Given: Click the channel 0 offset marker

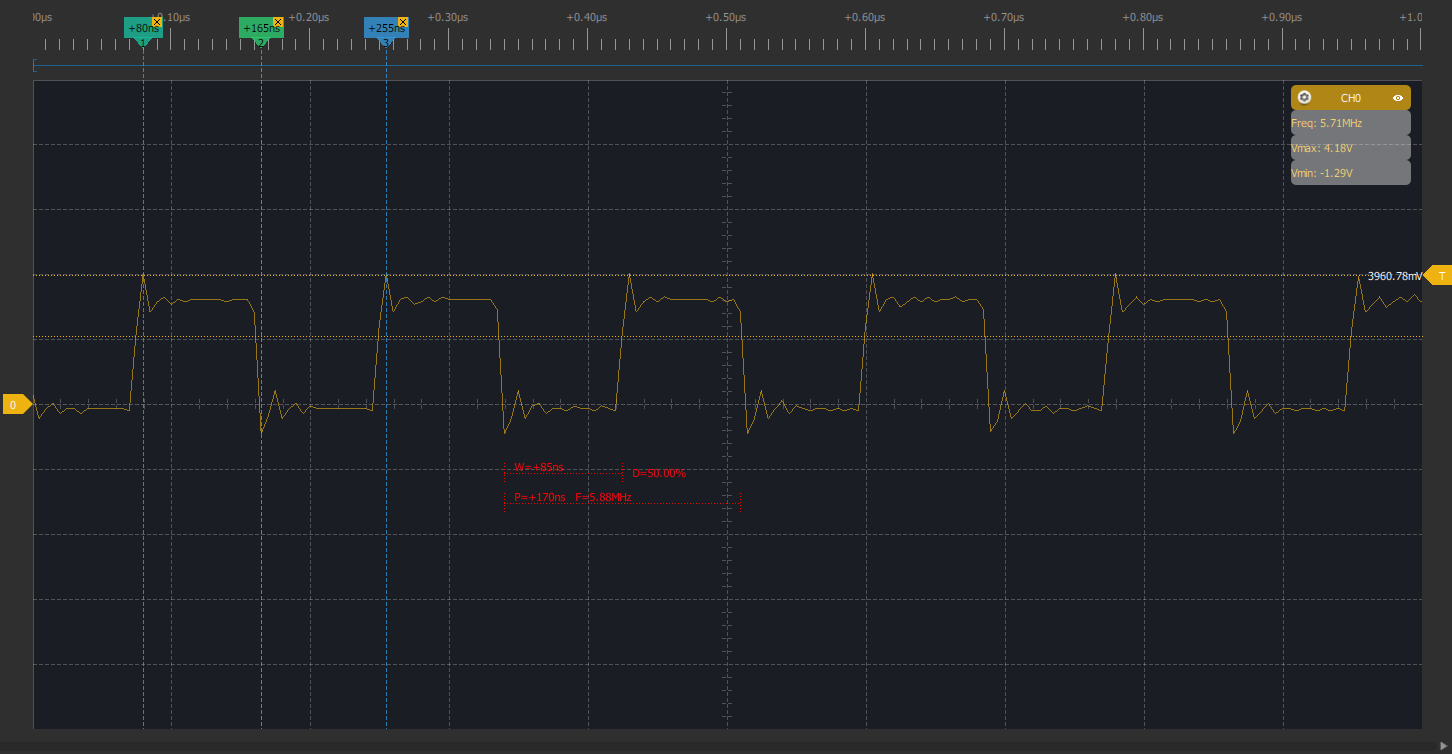Looking at the screenshot, I should pos(13,405).
